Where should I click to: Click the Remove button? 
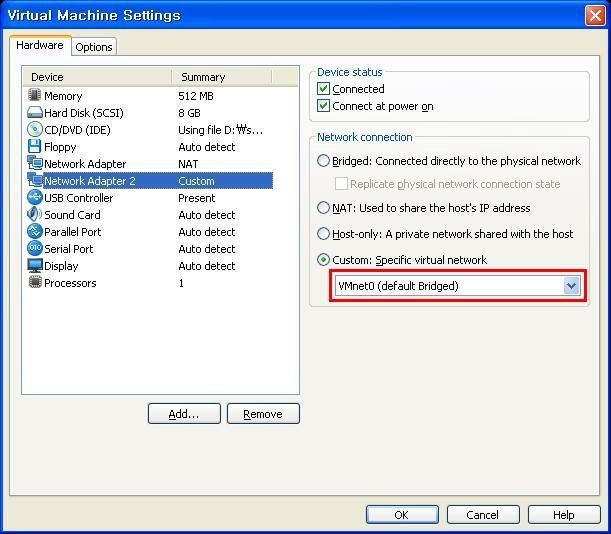pyautogui.click(x=263, y=414)
